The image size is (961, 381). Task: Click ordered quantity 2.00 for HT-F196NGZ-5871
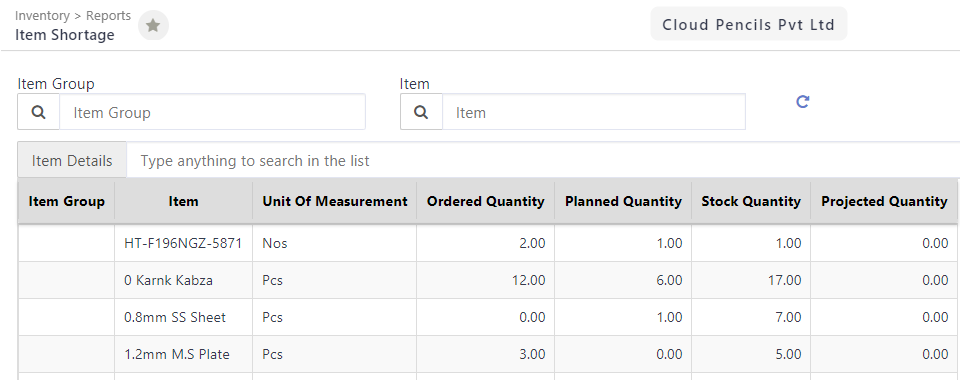[x=485, y=243]
